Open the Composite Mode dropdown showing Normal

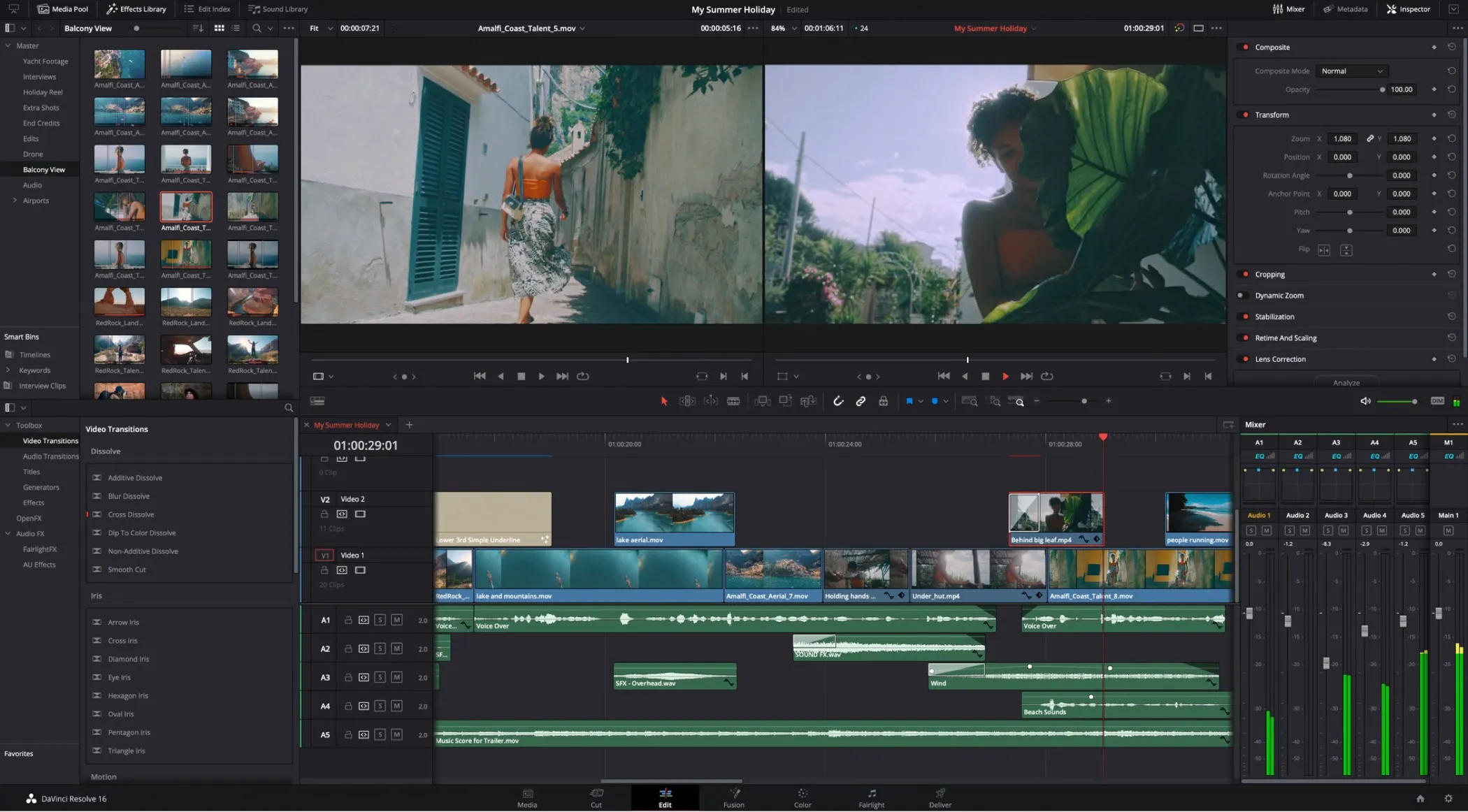pos(1351,71)
